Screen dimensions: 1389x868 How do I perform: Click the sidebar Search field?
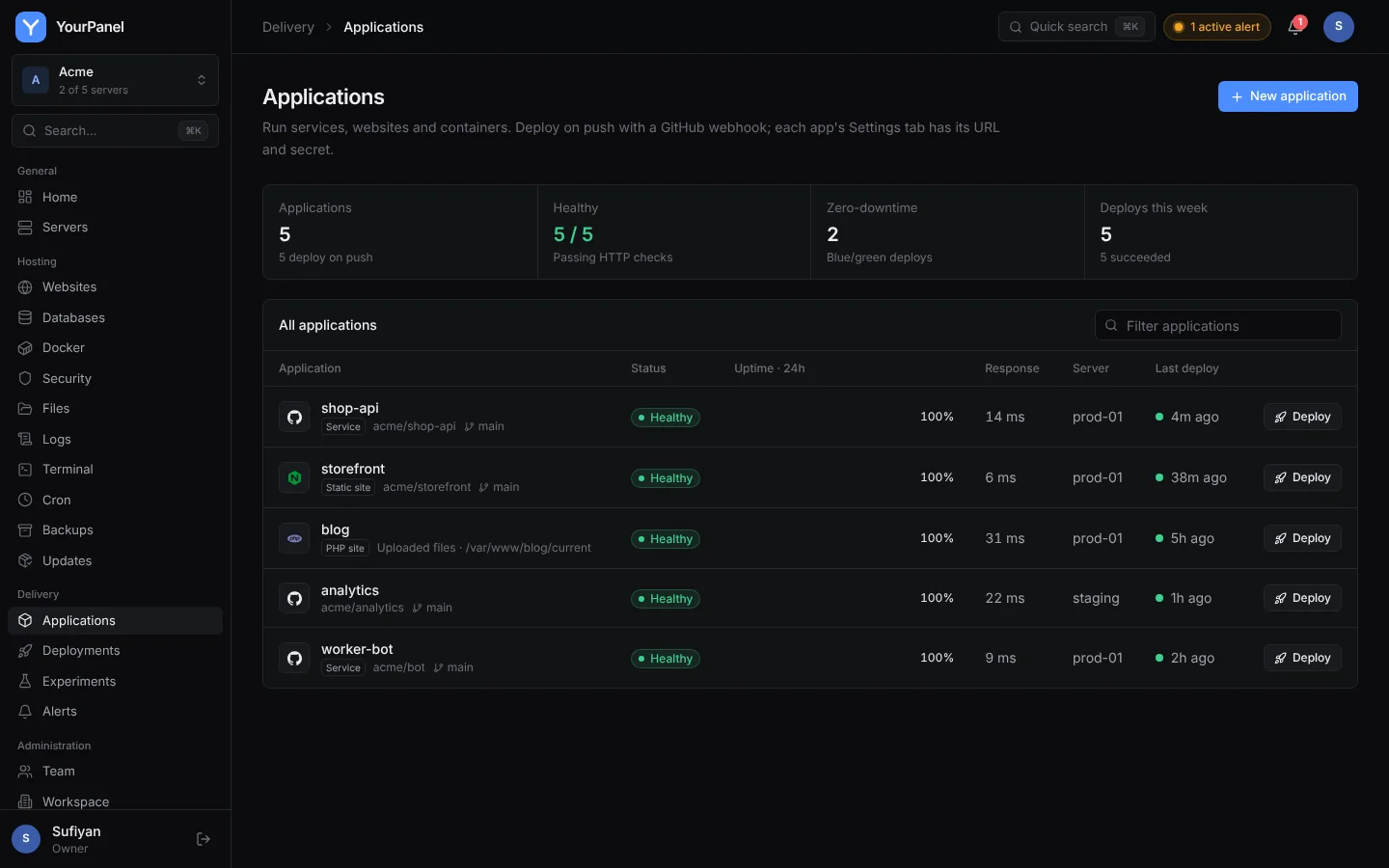(x=115, y=130)
